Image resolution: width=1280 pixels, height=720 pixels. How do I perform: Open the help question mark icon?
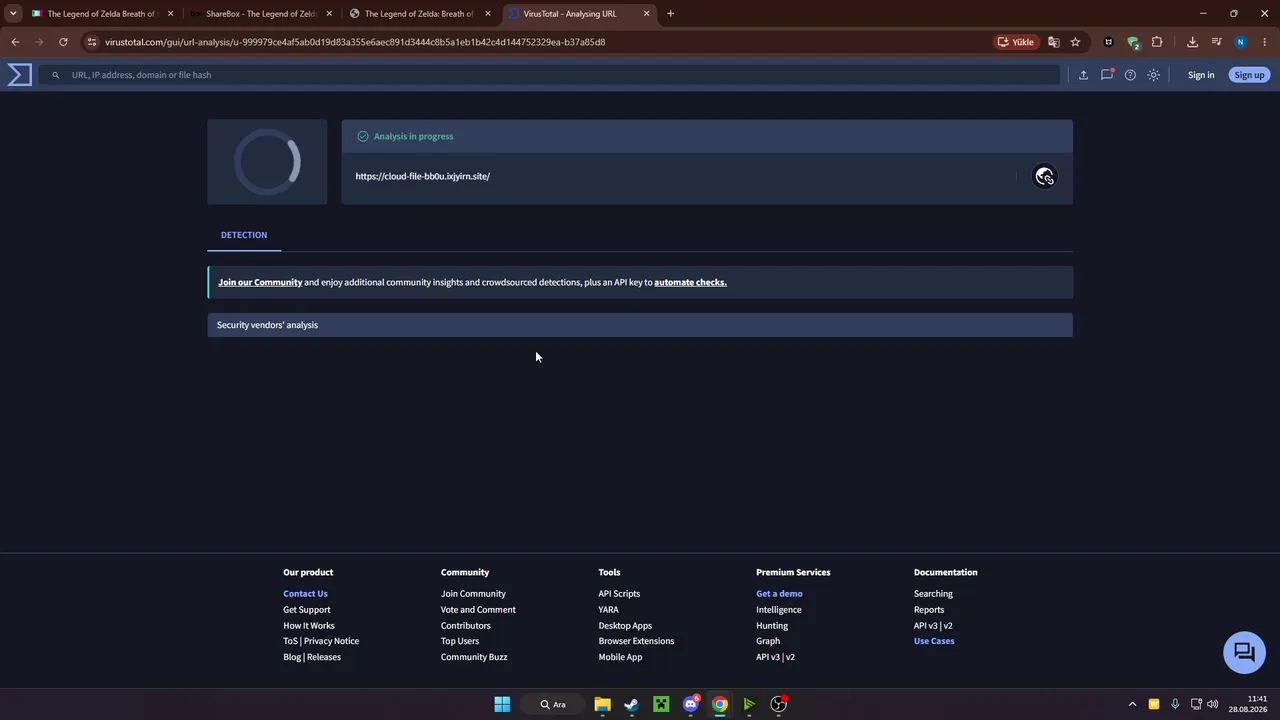(x=1130, y=75)
